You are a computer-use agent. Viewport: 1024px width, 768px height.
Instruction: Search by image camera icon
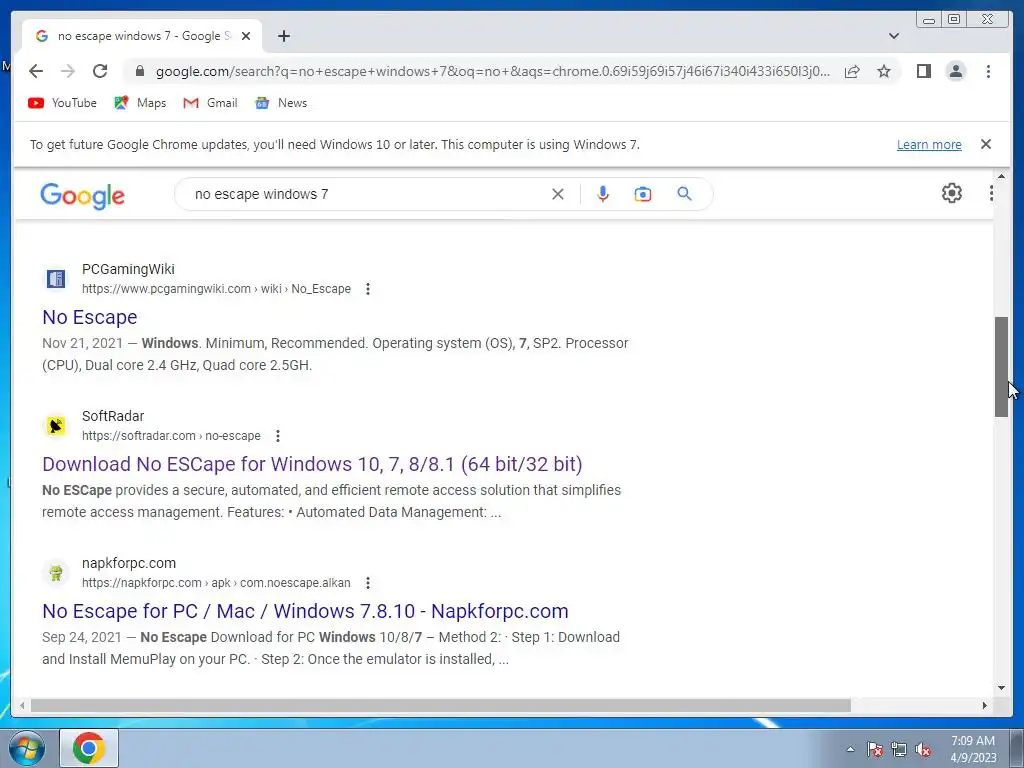643,194
